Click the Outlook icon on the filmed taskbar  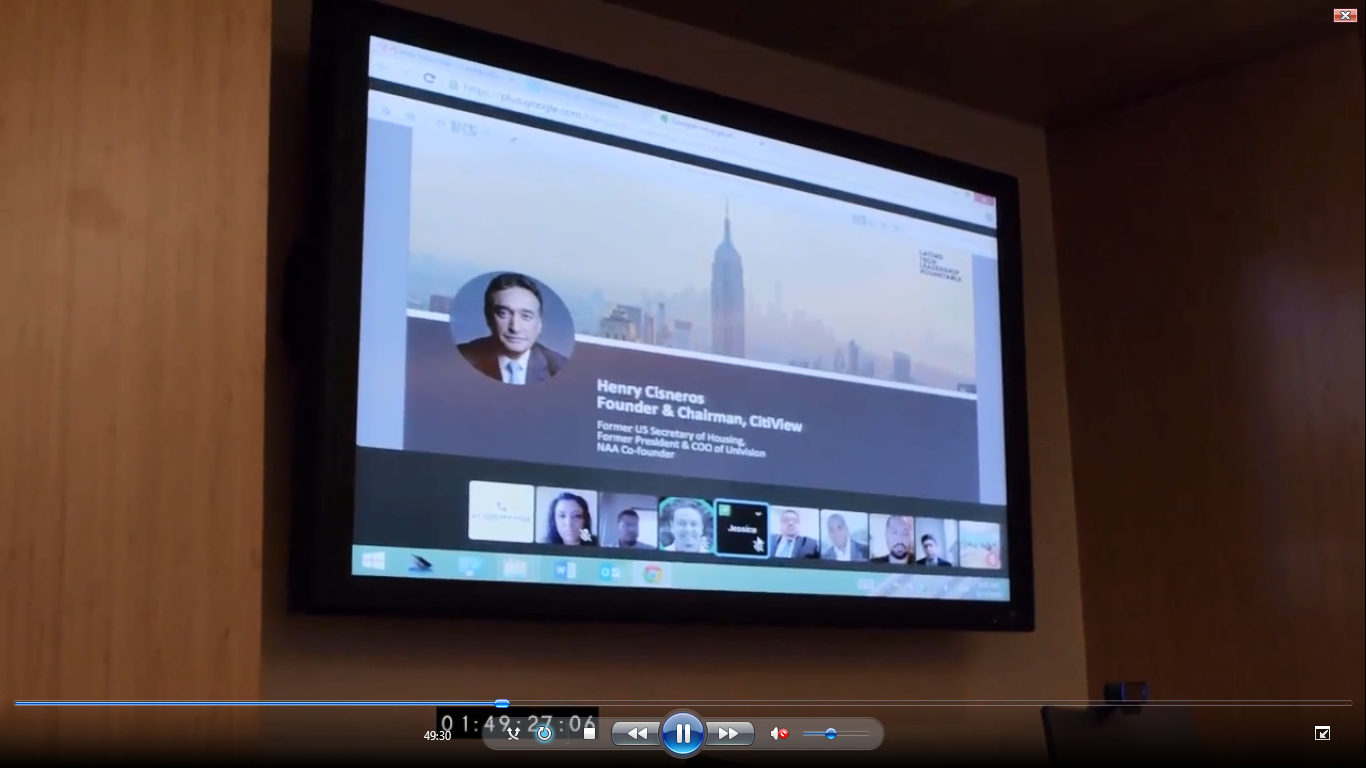point(609,572)
